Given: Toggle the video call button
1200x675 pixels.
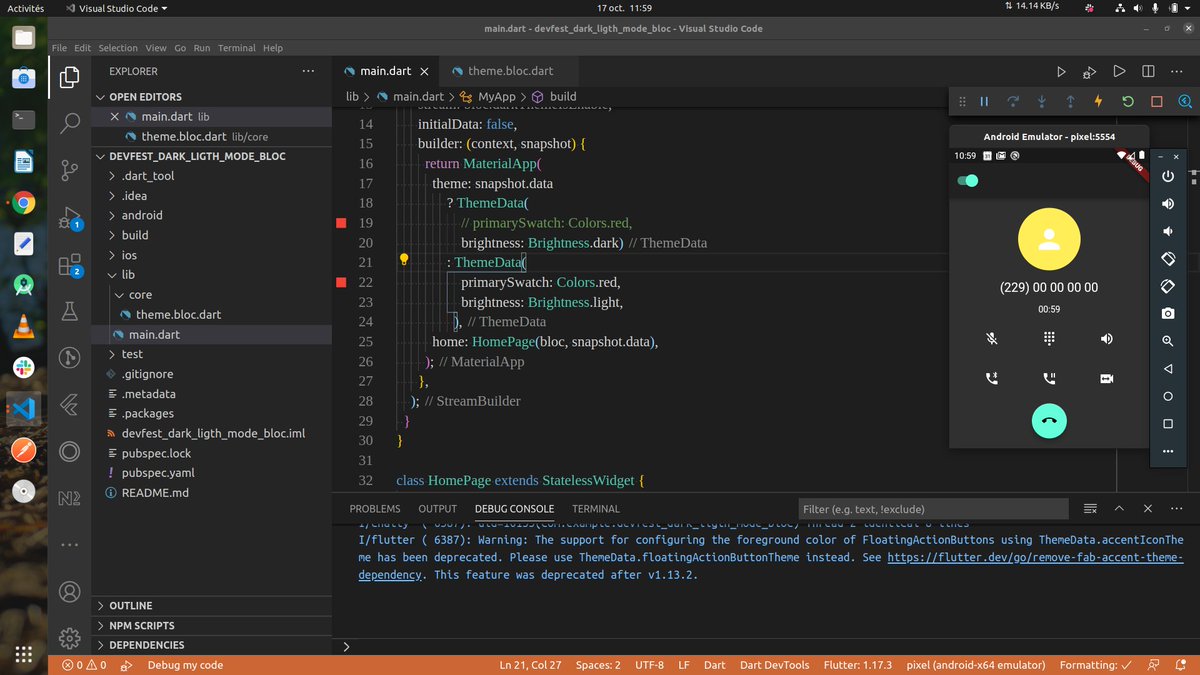Looking at the screenshot, I should click(x=1107, y=379).
